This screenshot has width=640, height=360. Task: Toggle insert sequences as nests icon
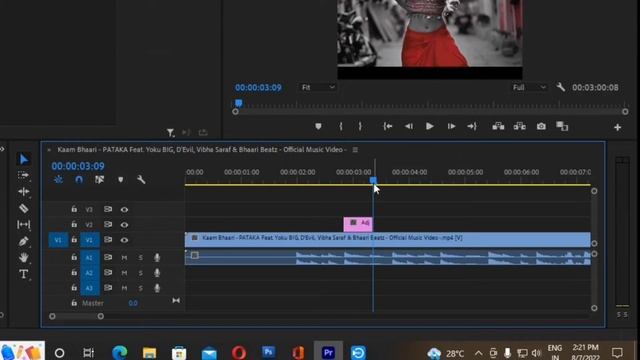(x=58, y=180)
